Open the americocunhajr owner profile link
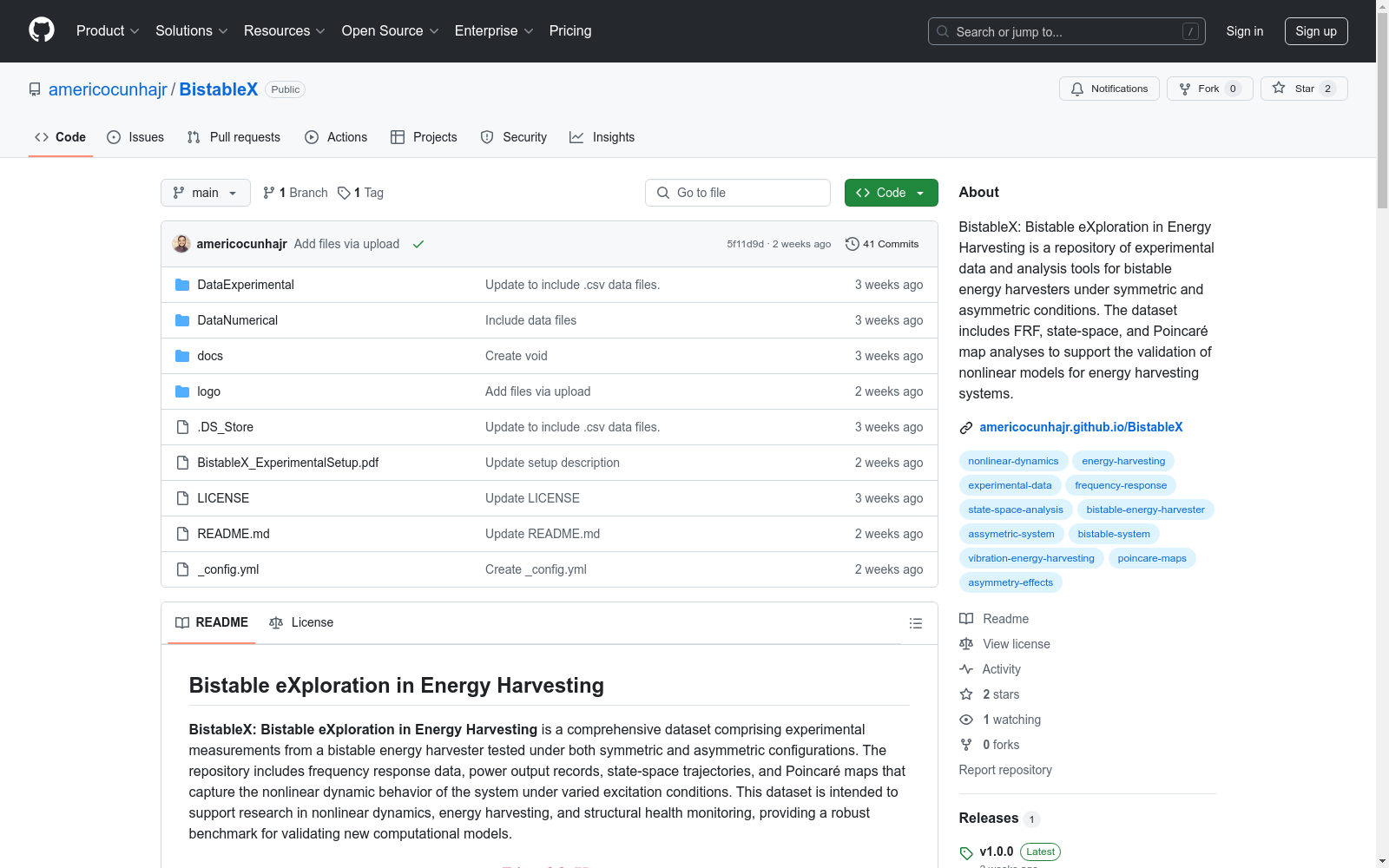This screenshot has width=1389, height=868. (108, 89)
